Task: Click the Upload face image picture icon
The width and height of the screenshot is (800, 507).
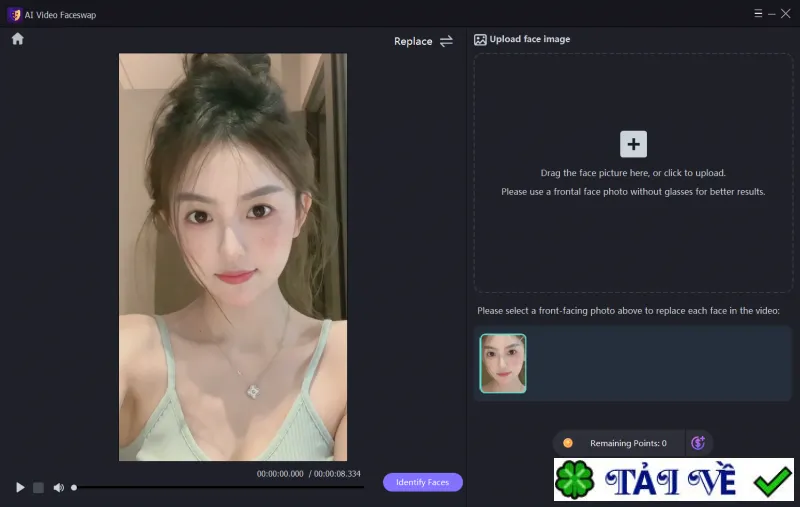Action: (480, 39)
